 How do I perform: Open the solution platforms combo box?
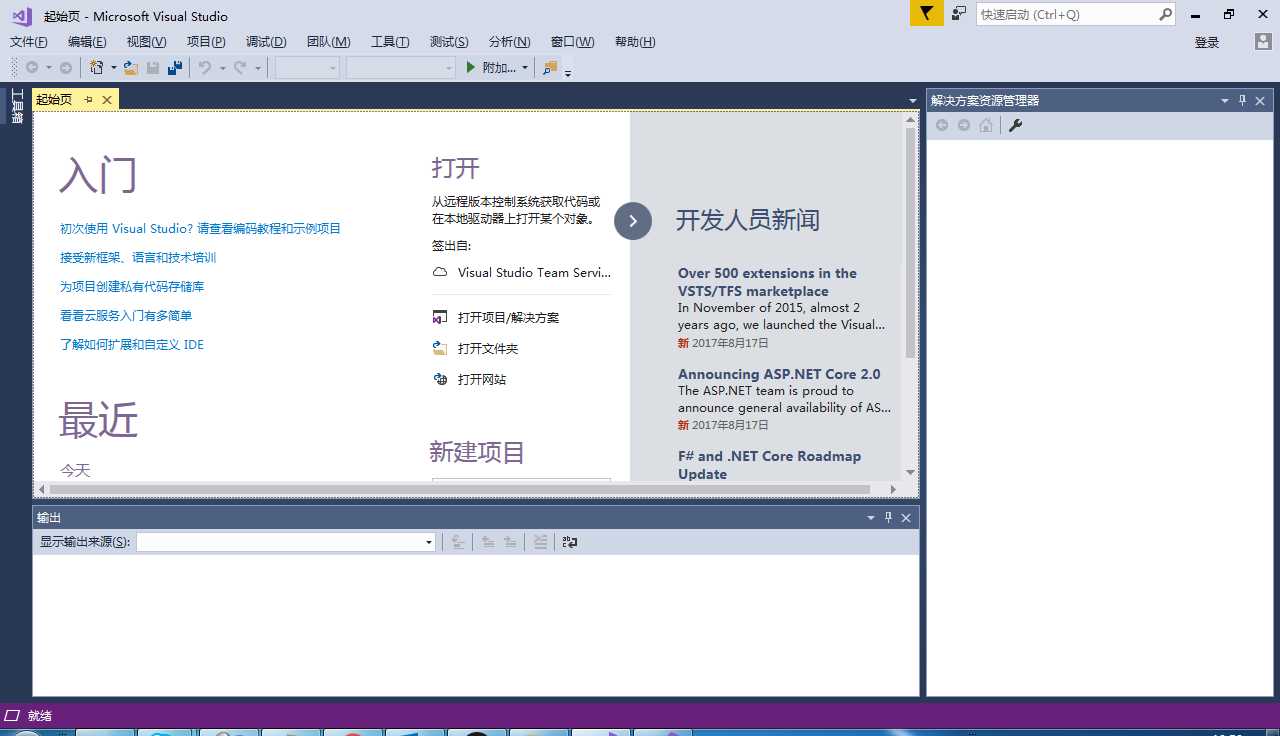(x=401, y=68)
